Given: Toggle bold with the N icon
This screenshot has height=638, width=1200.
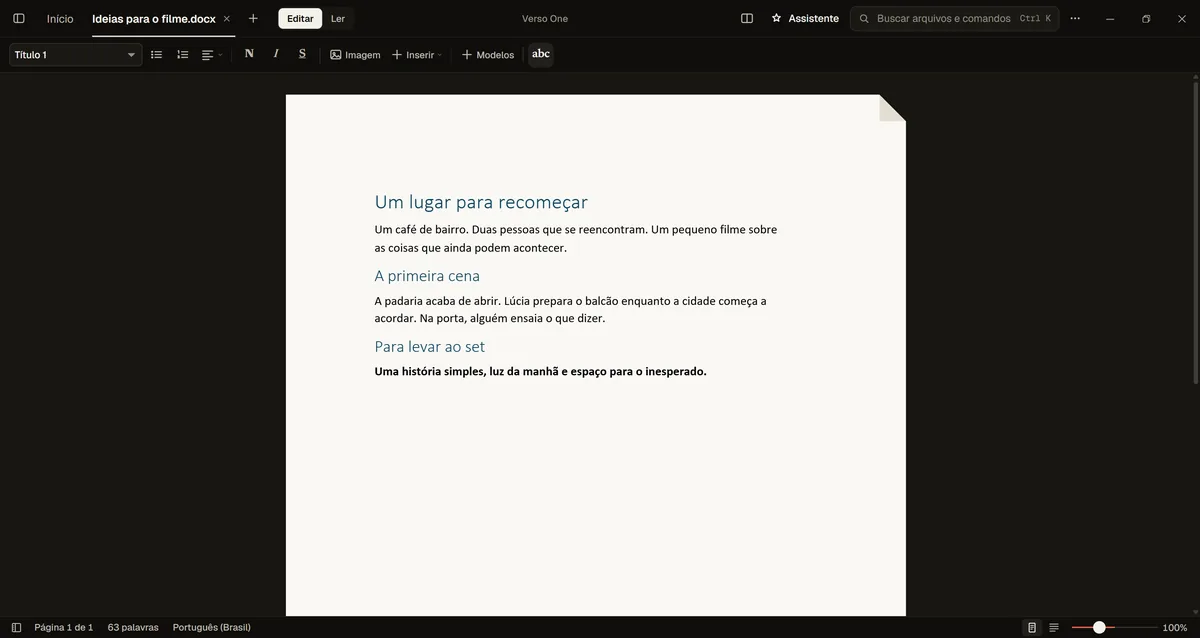Looking at the screenshot, I should coord(249,54).
